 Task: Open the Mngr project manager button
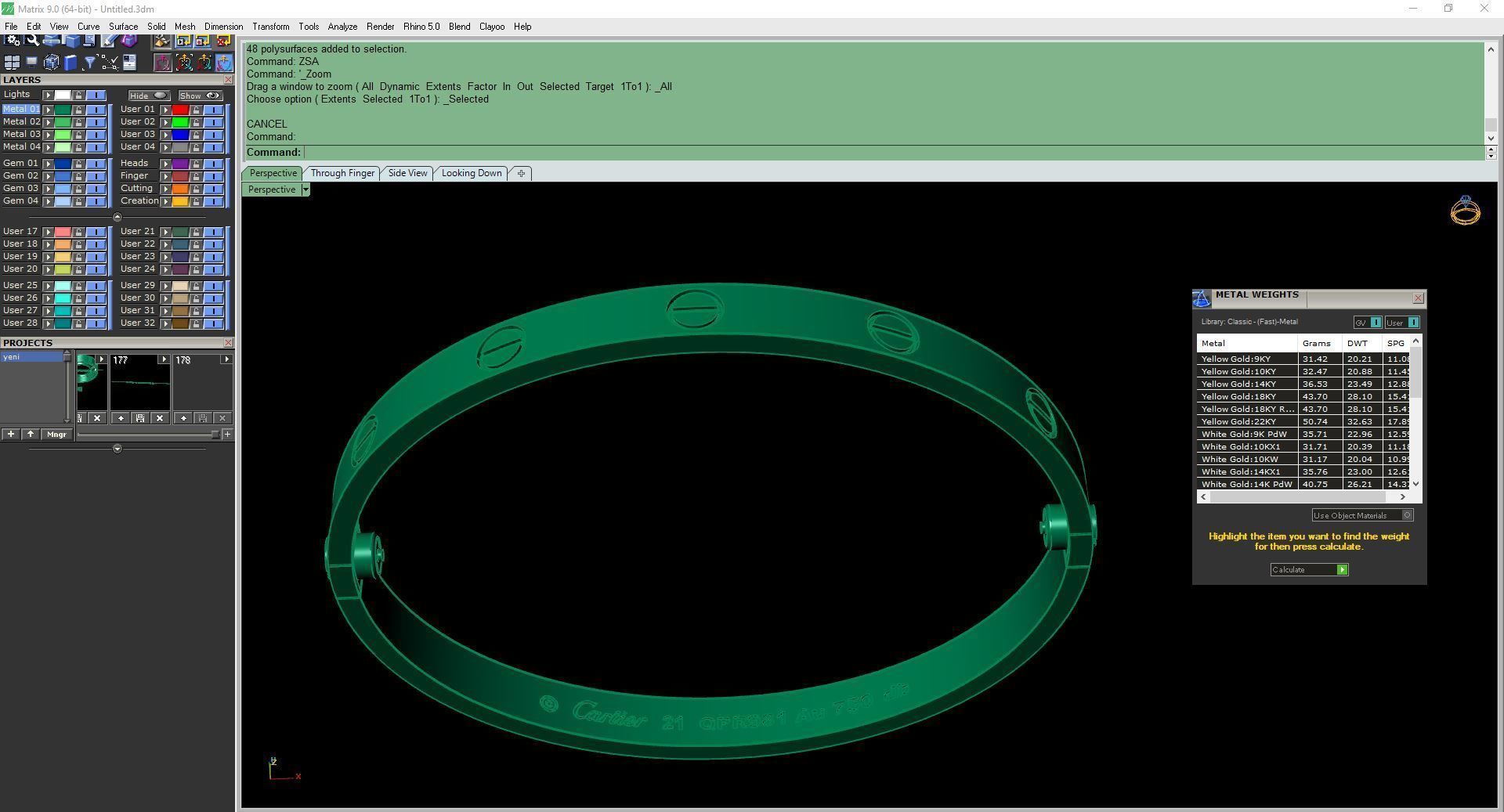click(x=56, y=434)
